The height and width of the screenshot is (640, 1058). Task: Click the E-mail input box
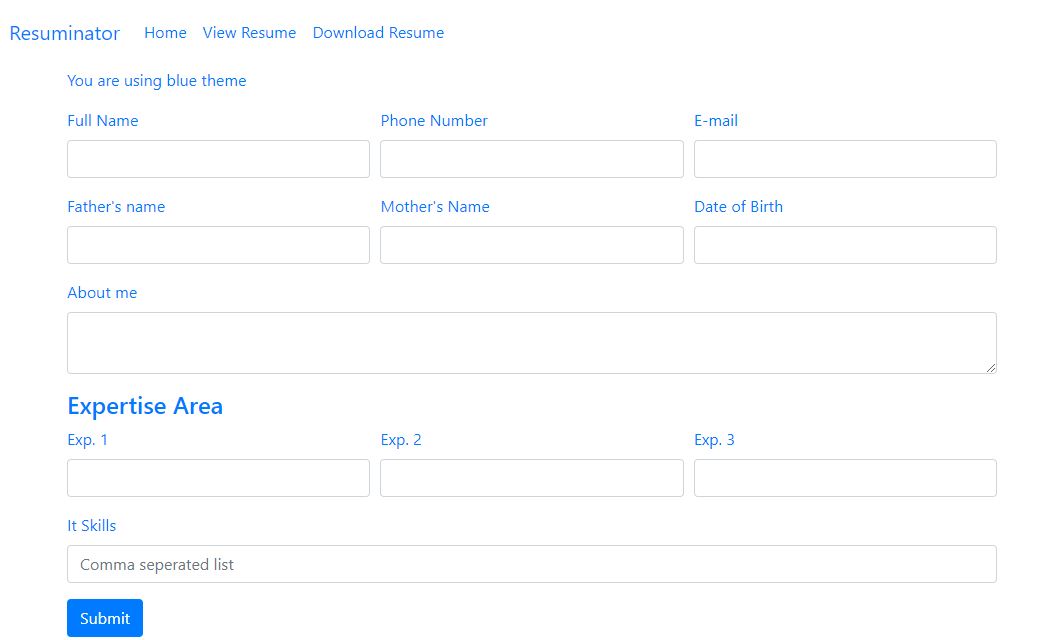[845, 158]
